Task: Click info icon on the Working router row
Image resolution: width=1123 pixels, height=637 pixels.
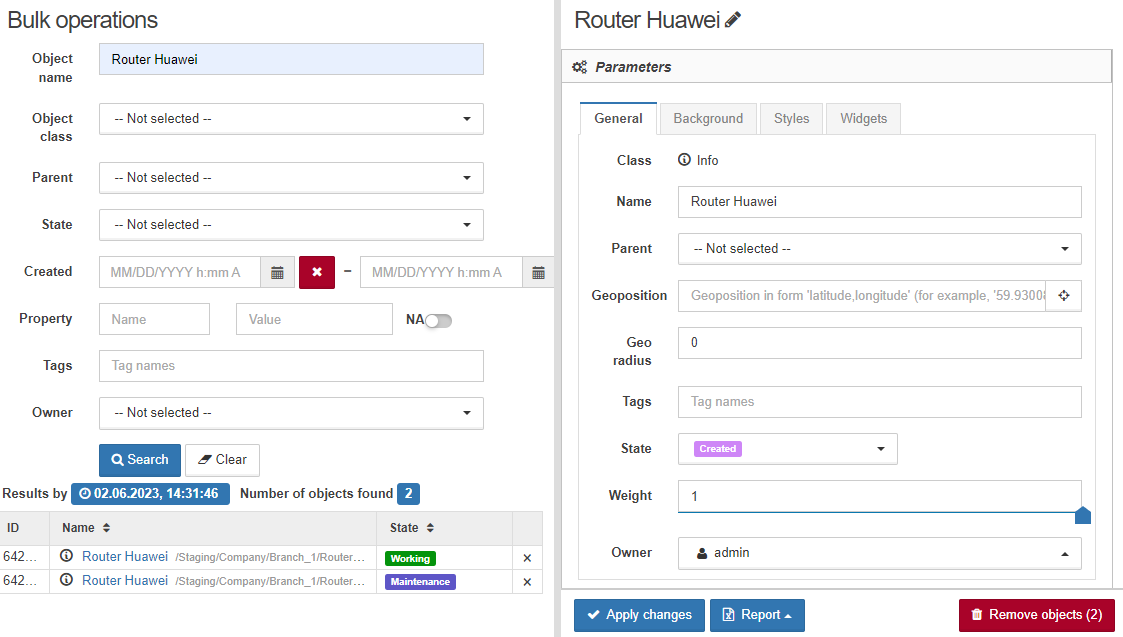Action: pos(67,556)
